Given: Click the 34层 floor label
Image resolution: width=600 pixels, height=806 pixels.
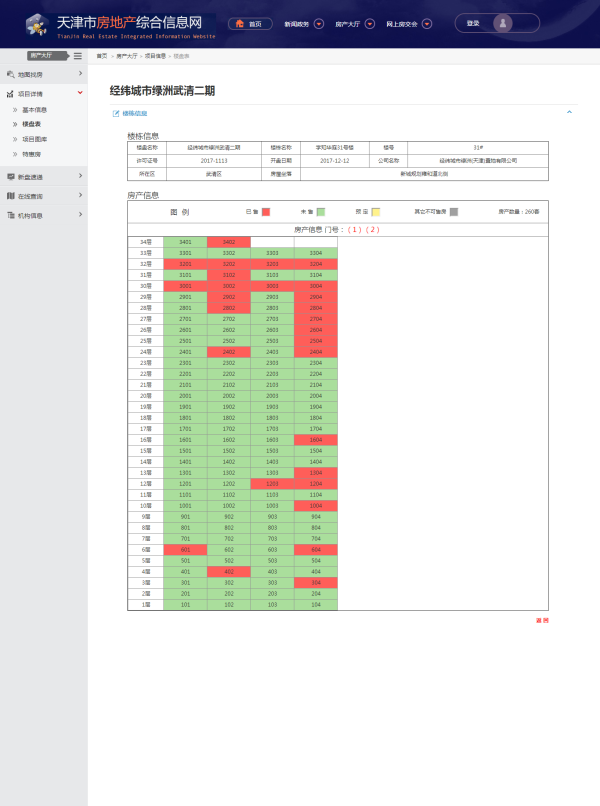Looking at the screenshot, I should 146,242.
